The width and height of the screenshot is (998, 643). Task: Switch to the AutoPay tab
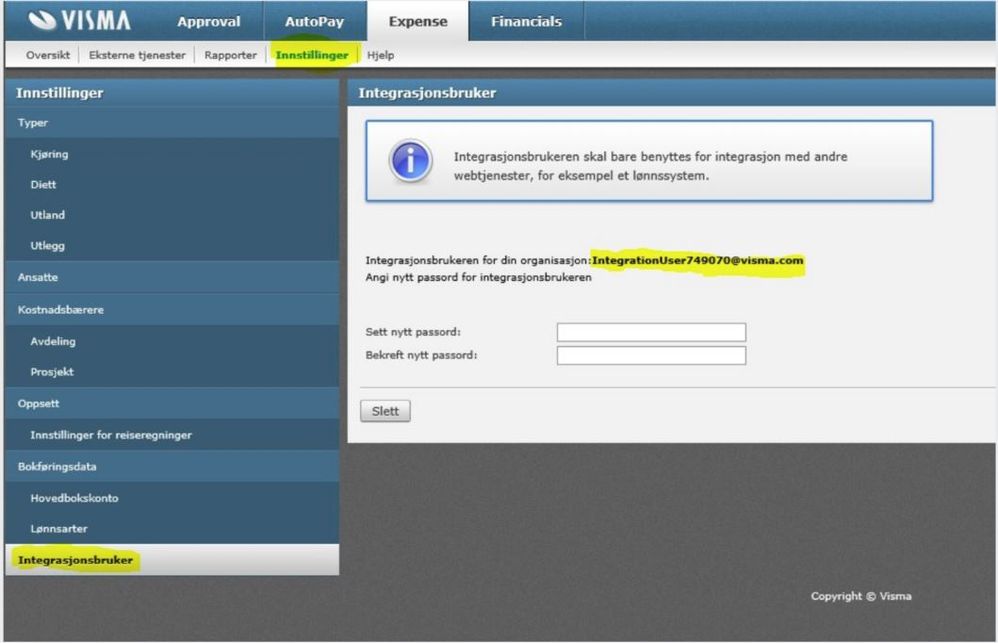tap(314, 22)
